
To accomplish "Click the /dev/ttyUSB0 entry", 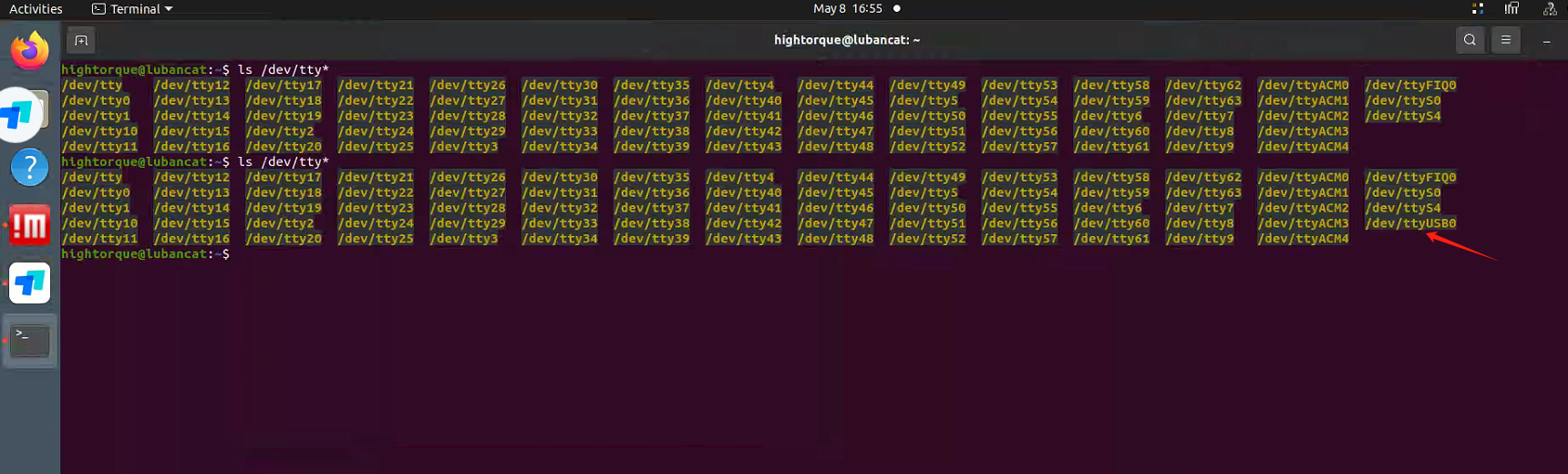I will tap(1410, 223).
